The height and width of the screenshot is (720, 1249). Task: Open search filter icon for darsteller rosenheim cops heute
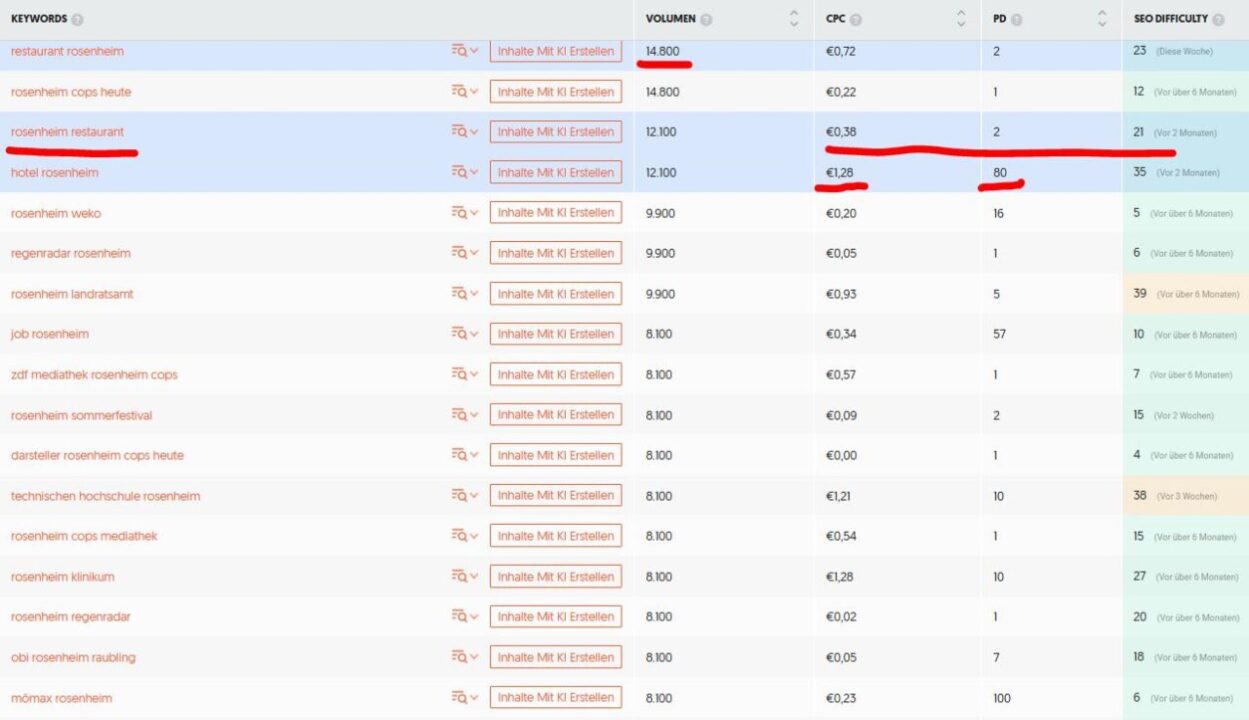coord(464,455)
